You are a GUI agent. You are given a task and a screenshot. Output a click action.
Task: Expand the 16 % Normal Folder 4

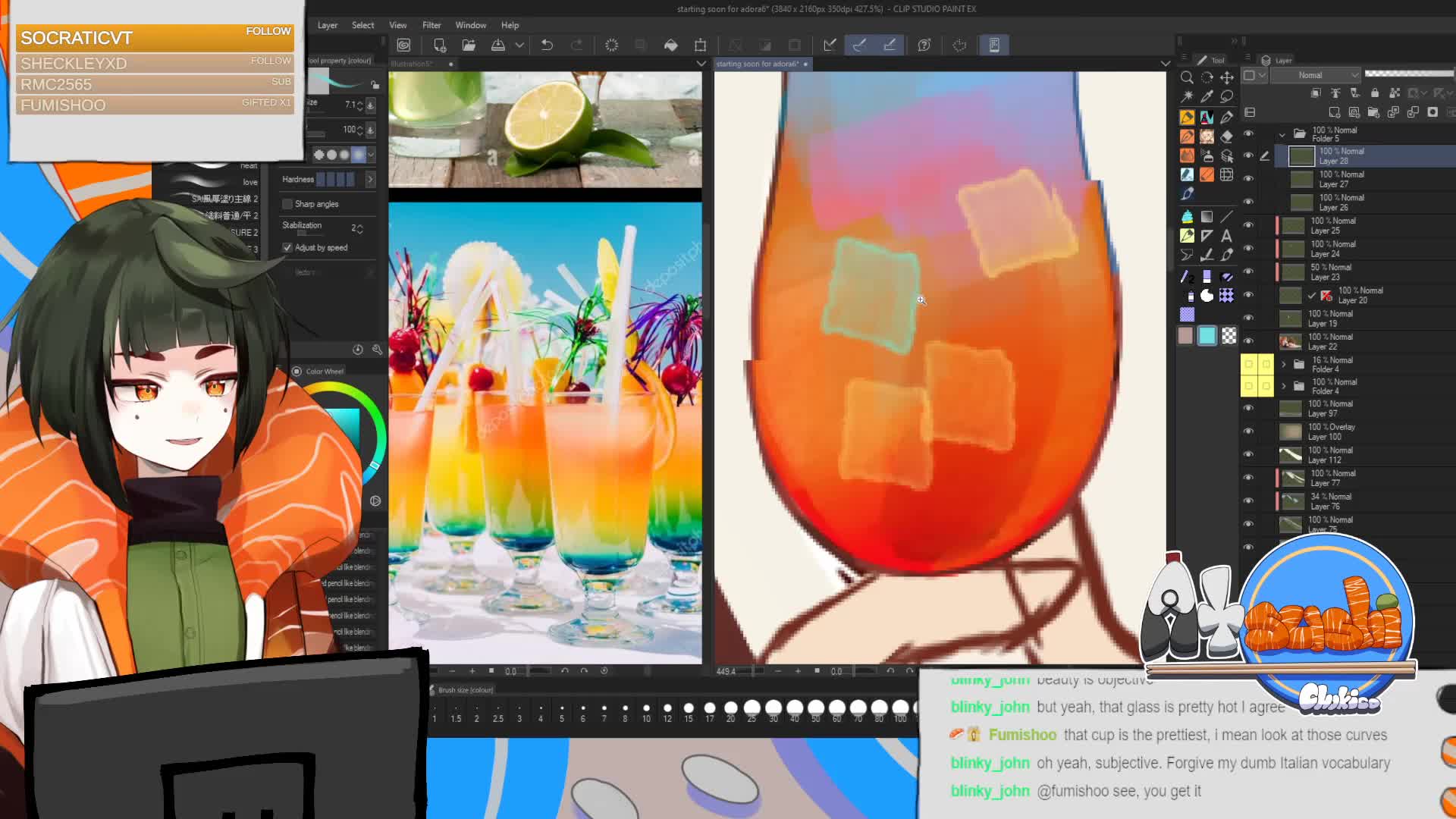[1284, 365]
